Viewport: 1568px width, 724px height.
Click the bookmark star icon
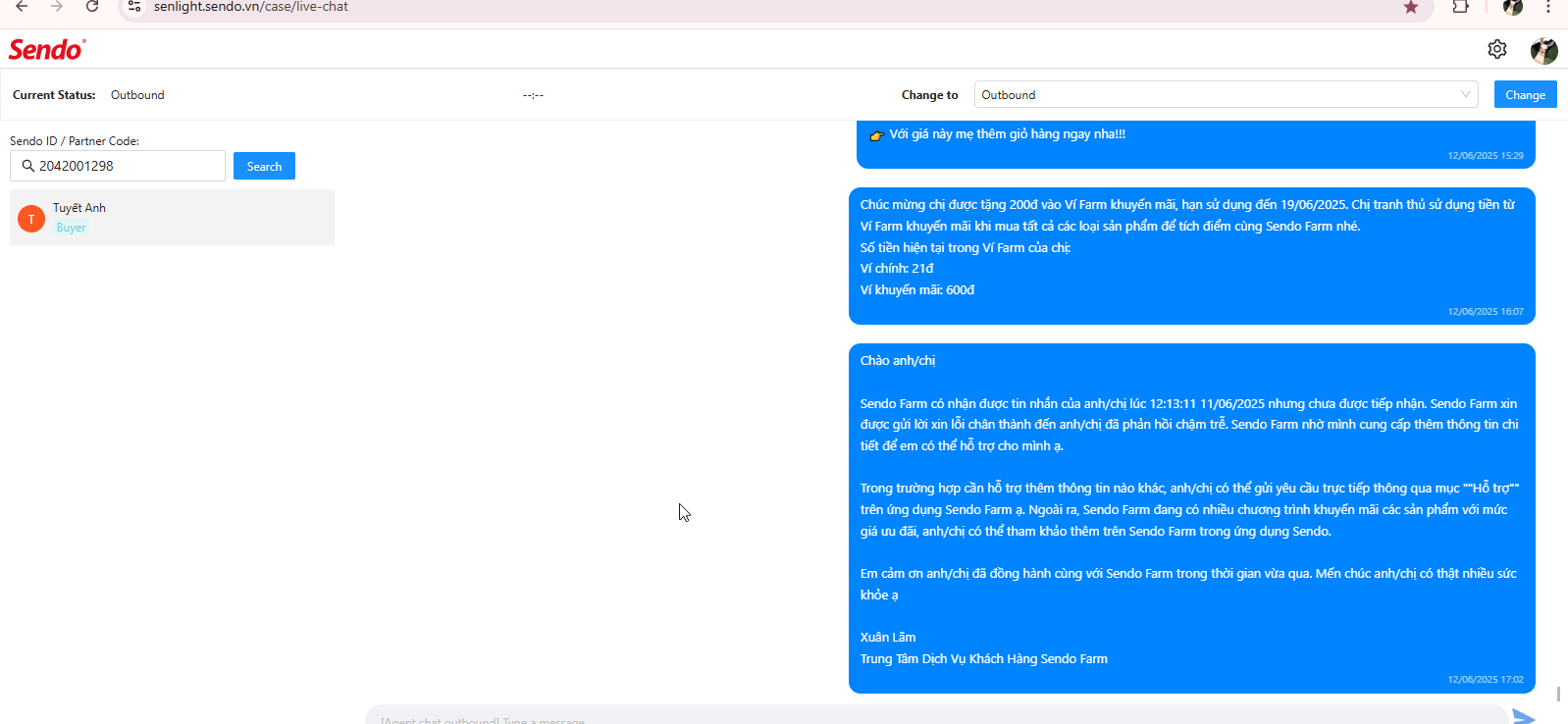click(1411, 7)
